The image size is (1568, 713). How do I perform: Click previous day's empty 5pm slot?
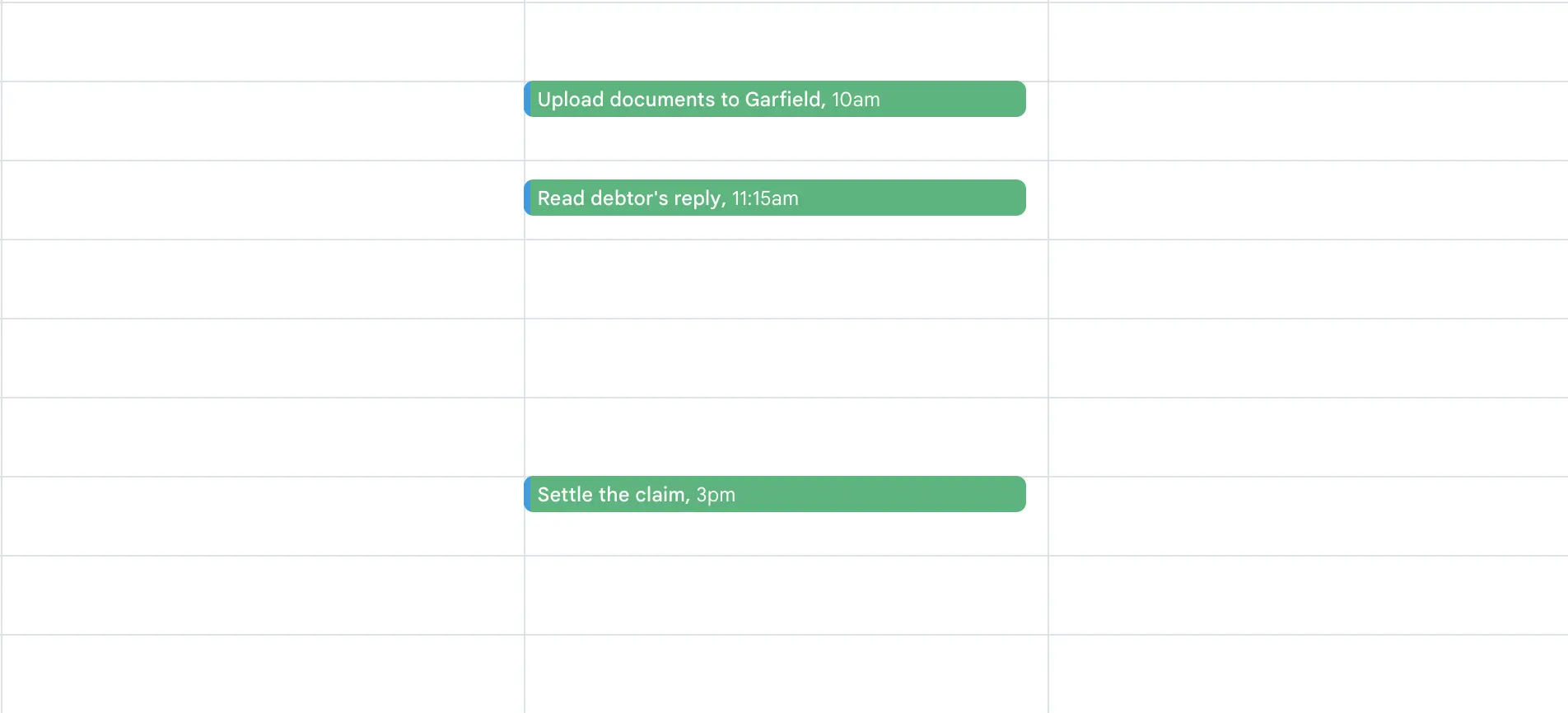(262, 672)
